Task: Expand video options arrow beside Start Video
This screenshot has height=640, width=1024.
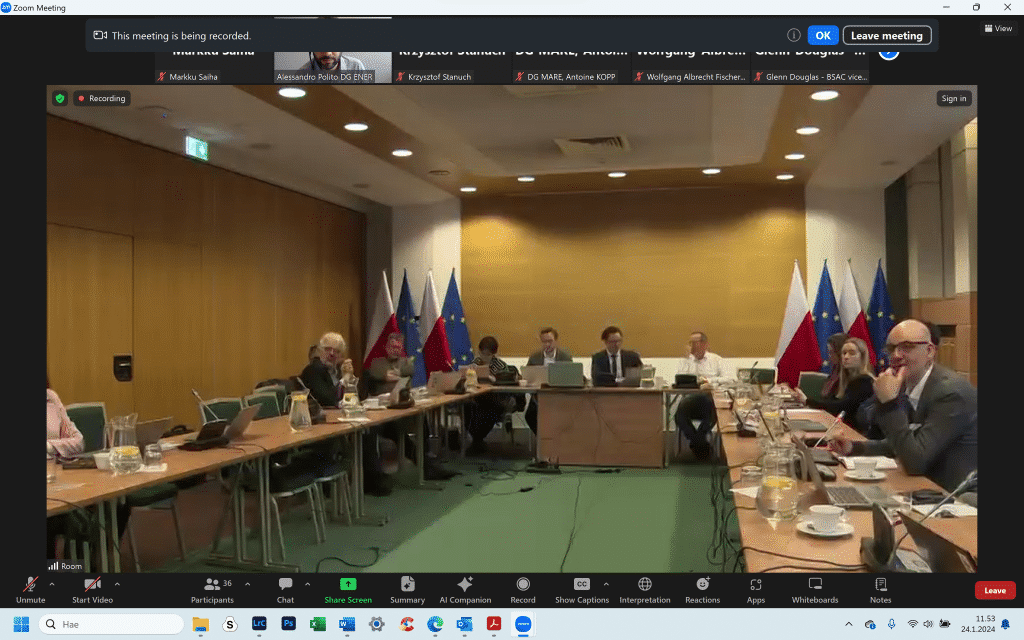Action: point(118,584)
